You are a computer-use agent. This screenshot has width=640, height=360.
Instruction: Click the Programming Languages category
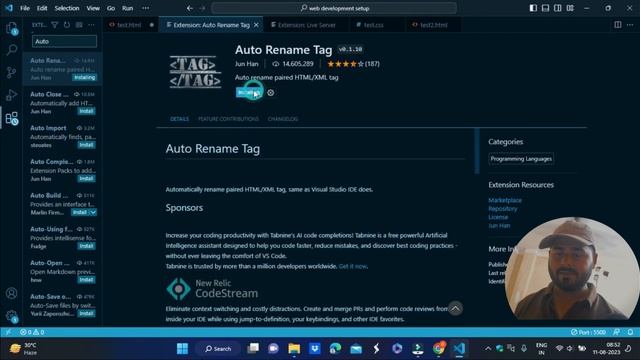point(521,159)
